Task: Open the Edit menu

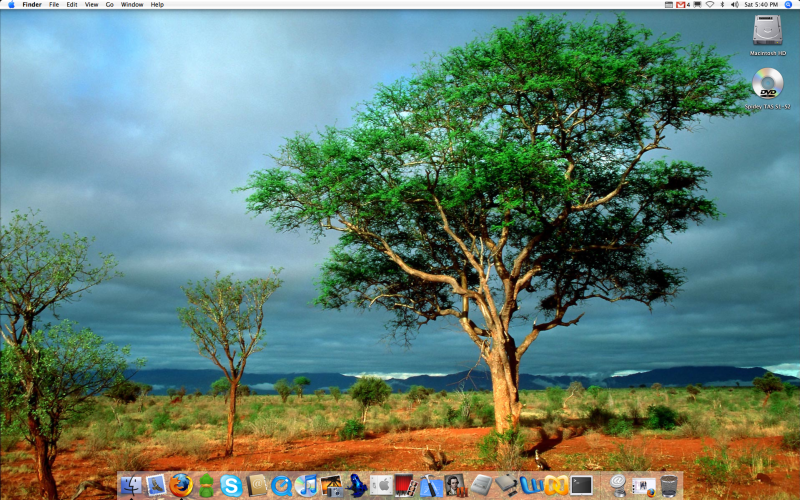Action: coord(72,5)
